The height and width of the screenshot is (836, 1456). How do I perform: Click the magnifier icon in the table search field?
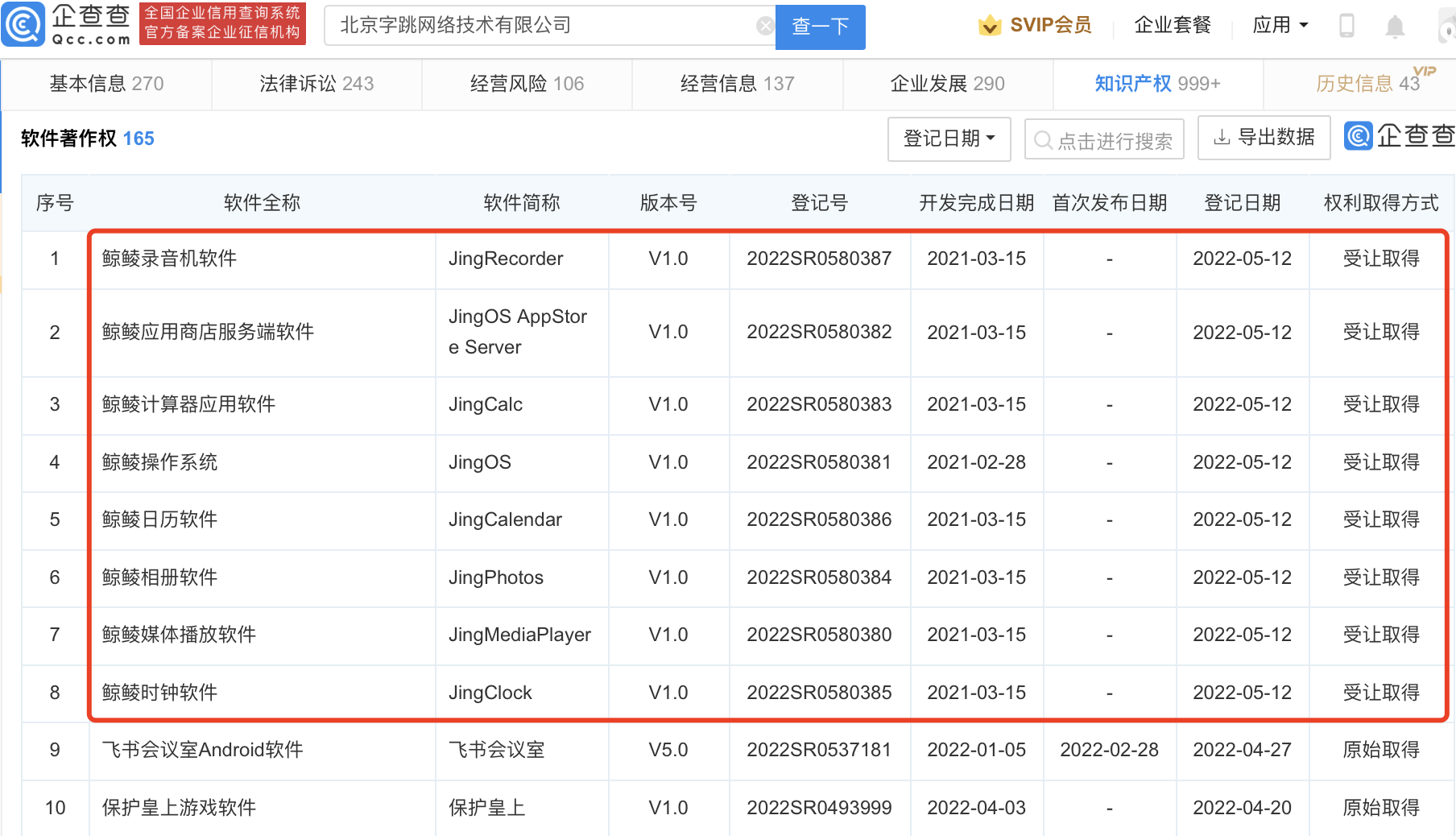(x=1043, y=140)
